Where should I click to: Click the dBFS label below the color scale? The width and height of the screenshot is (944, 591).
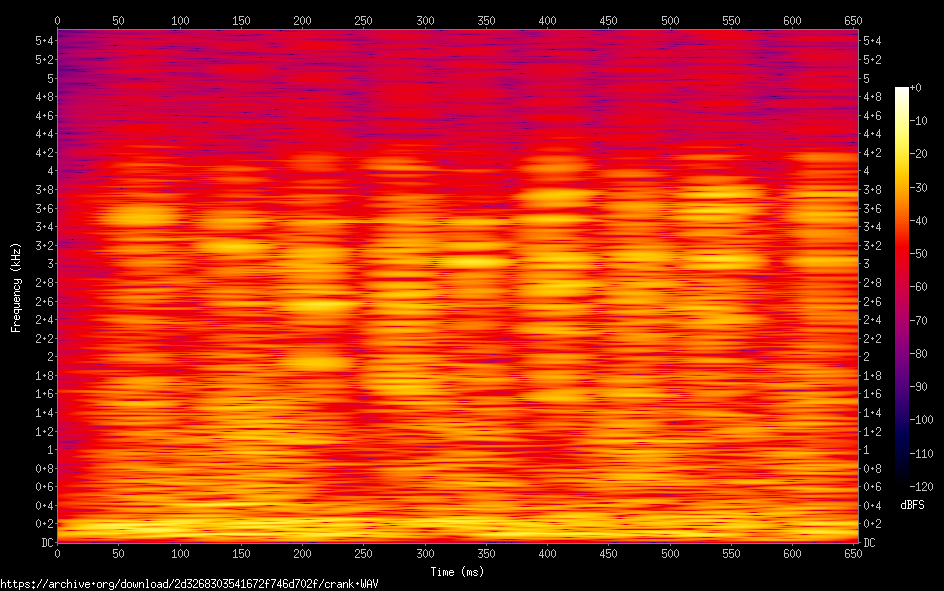pos(912,504)
